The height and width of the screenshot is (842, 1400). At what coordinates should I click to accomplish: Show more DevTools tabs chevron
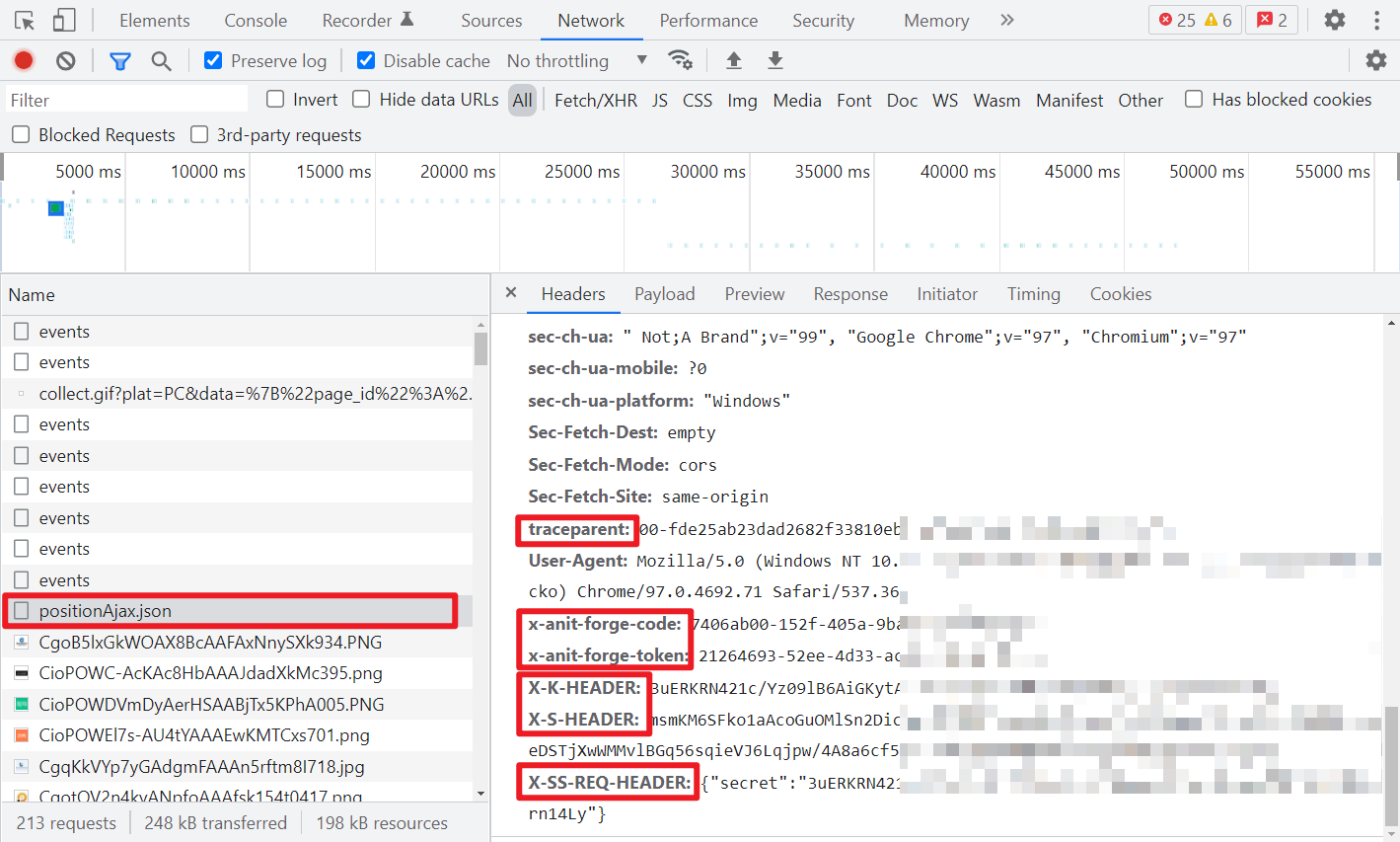tap(1006, 20)
